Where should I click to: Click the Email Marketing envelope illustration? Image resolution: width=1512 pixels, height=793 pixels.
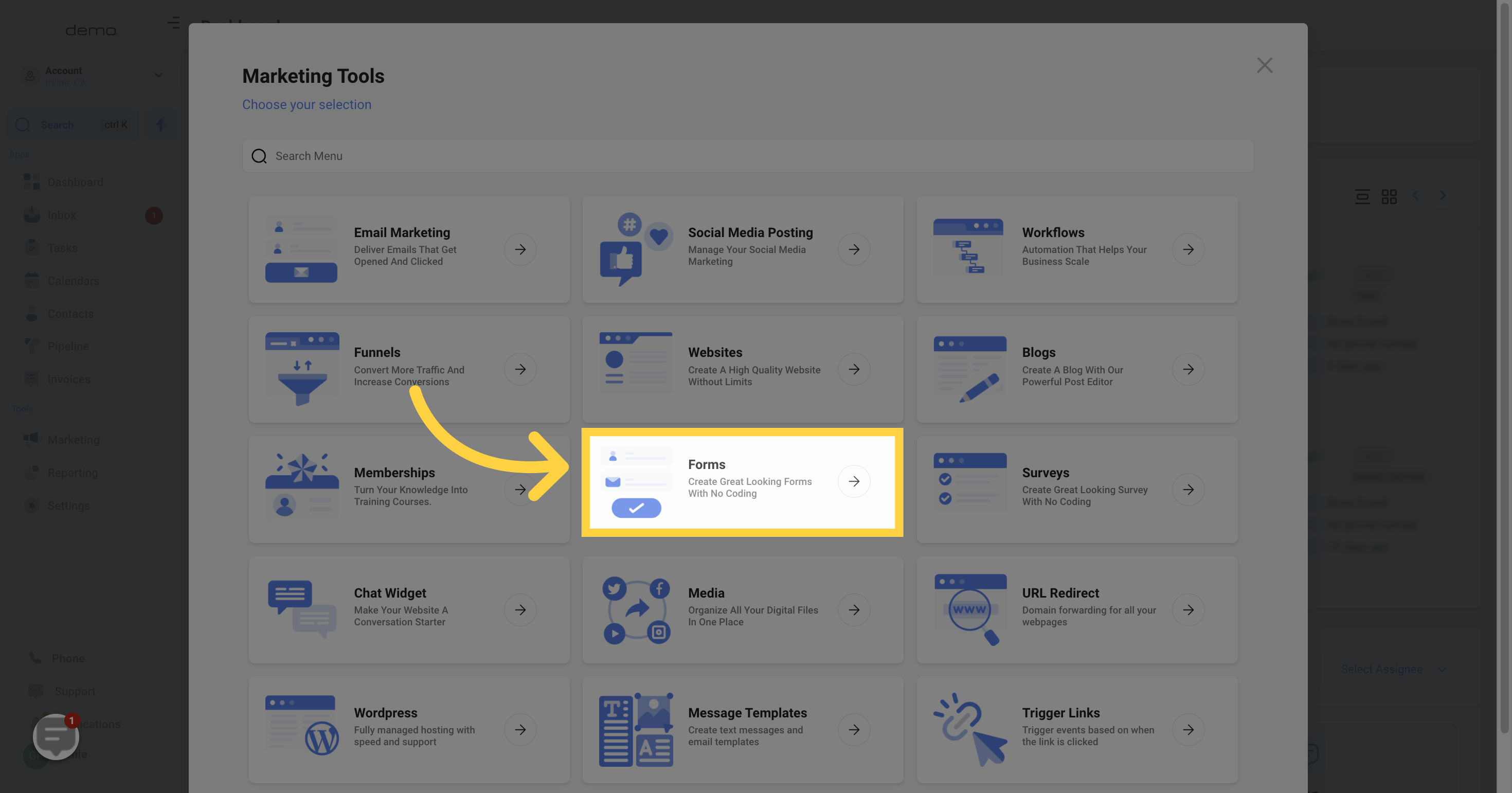(301, 250)
